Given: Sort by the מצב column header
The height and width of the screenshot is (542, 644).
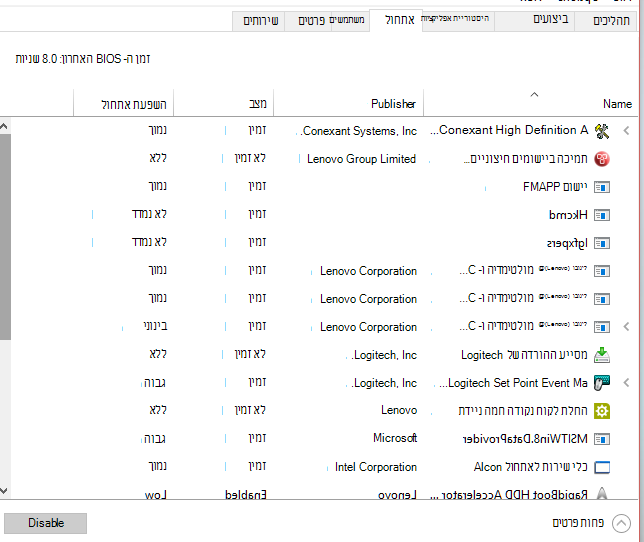Looking at the screenshot, I should tap(258, 104).
